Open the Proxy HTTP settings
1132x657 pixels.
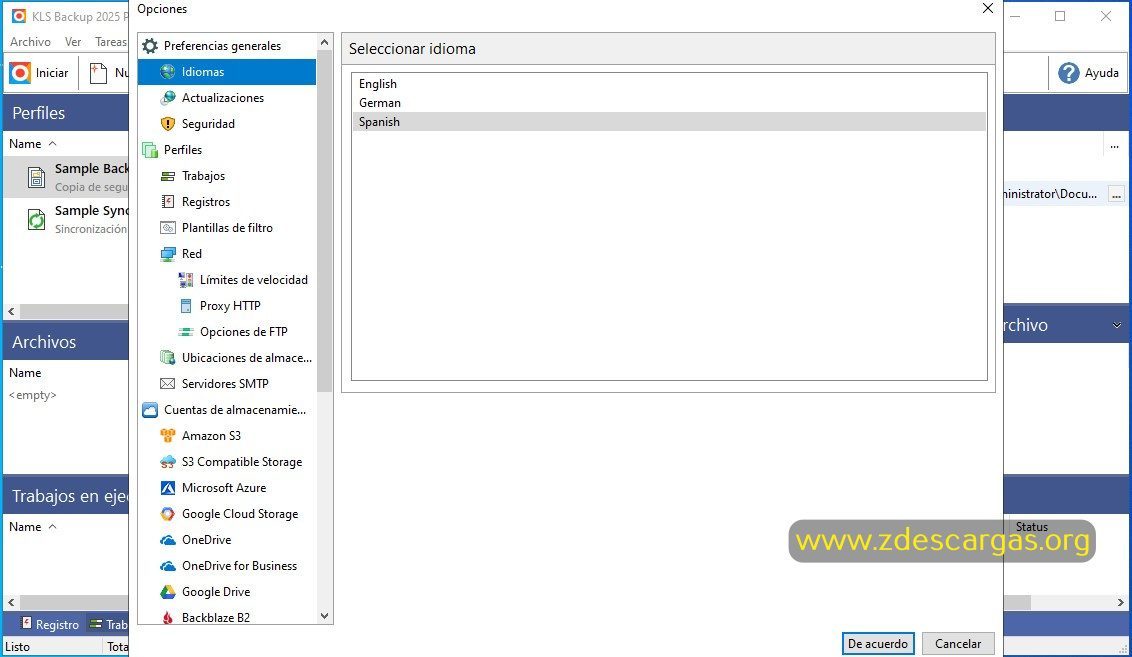[x=230, y=306]
